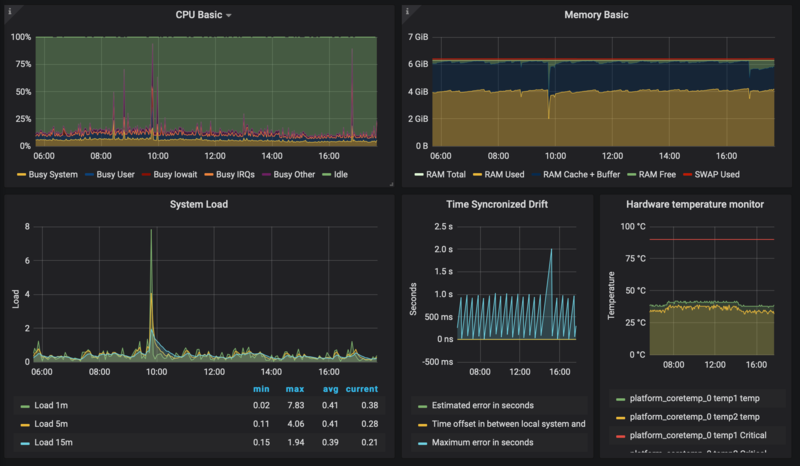
Task: Toggle the Busy Iowait legend series
Action: pyautogui.click(x=176, y=175)
